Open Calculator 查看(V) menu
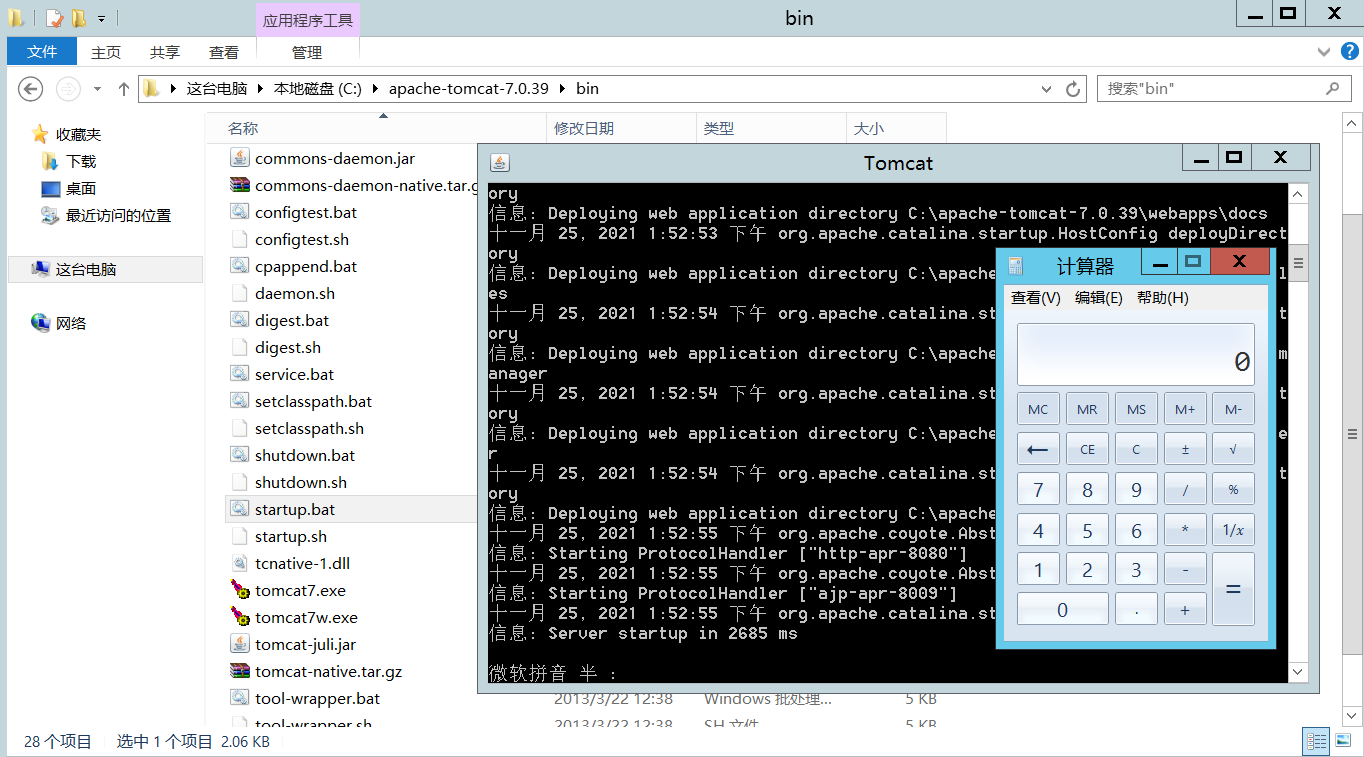 coord(1036,298)
